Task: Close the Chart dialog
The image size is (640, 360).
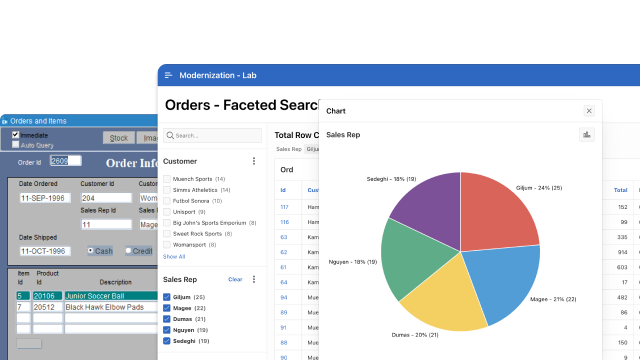Action: click(x=589, y=111)
